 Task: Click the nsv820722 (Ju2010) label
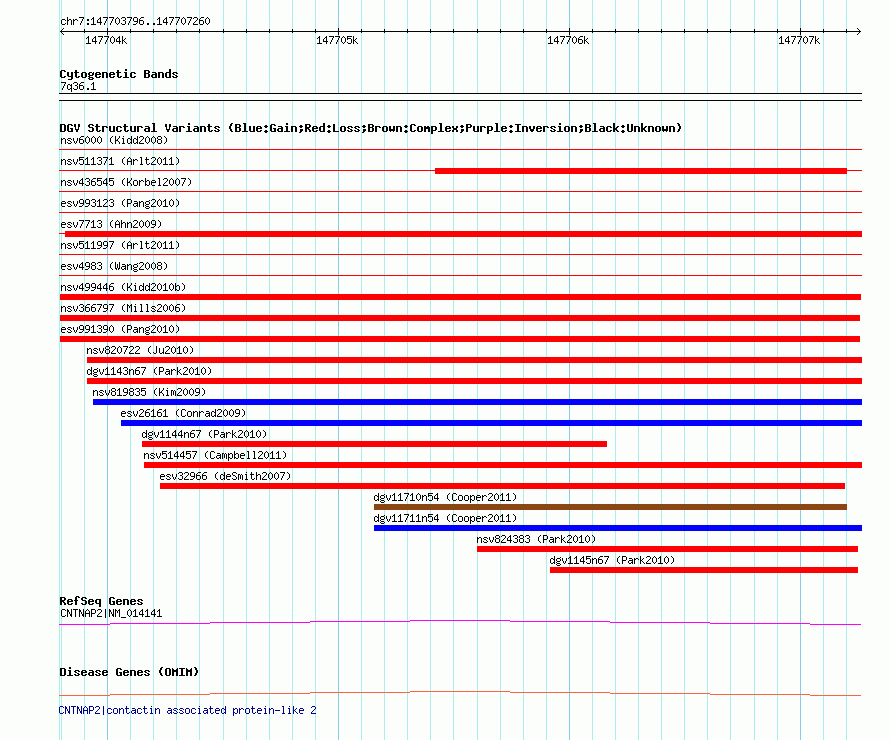(140, 350)
